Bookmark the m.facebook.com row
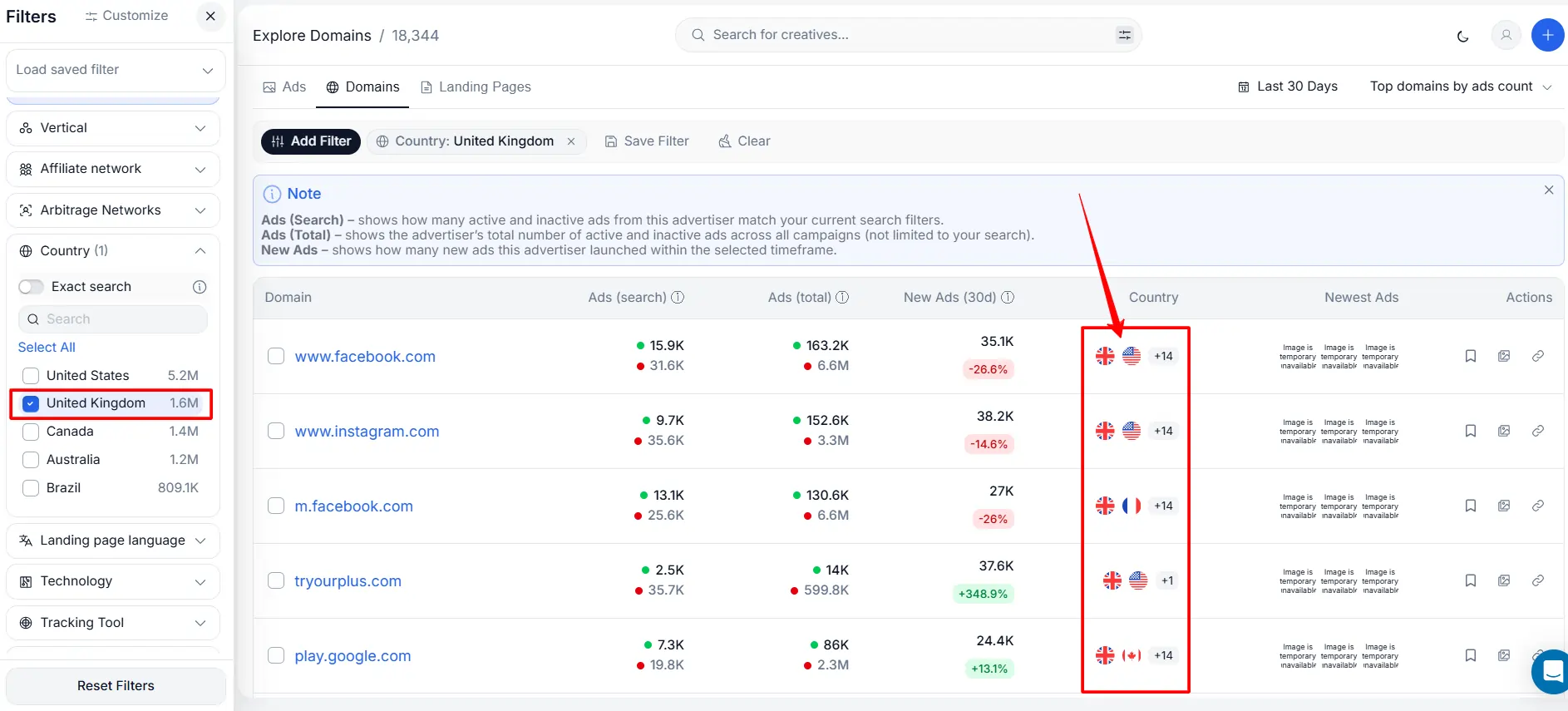1568x711 pixels. click(x=1471, y=506)
